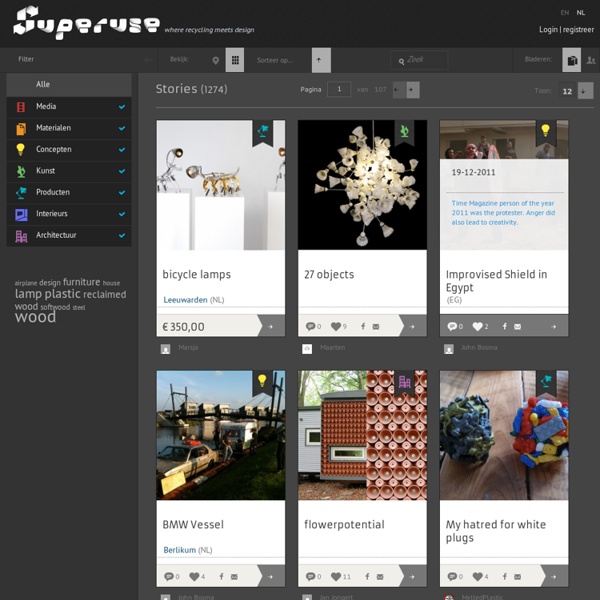Open the Berlikum location link
This screenshot has height=600, width=600.
[x=179, y=550]
